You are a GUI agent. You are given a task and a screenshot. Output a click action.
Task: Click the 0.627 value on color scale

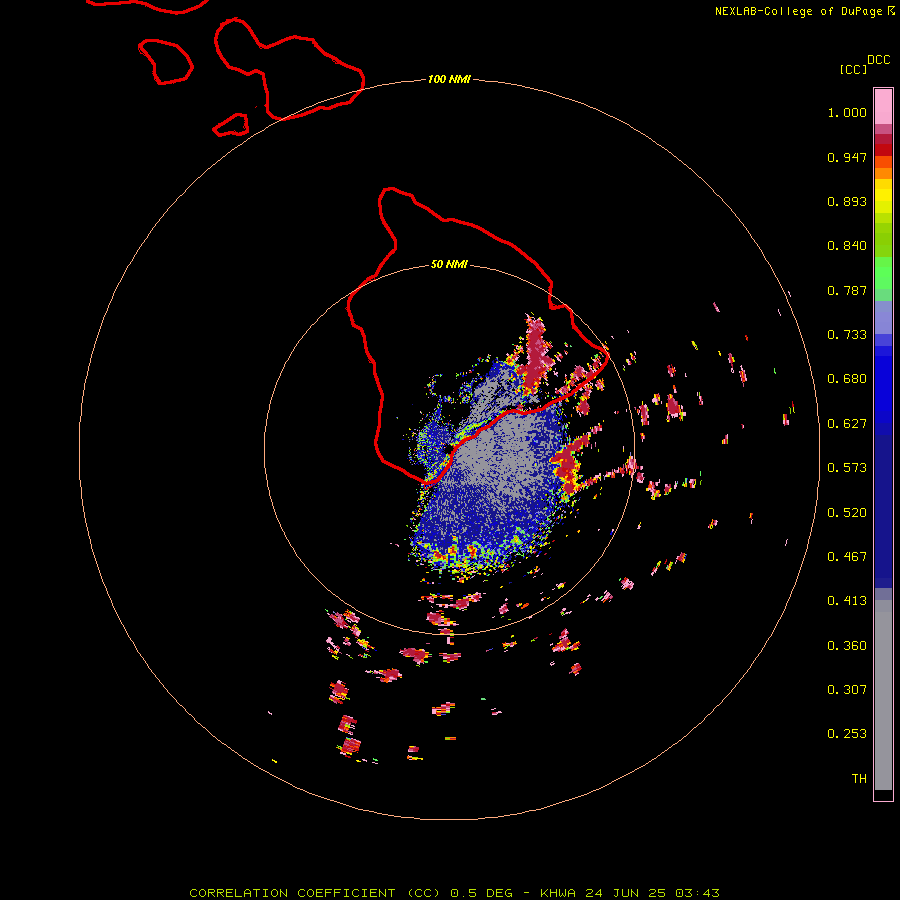(x=847, y=424)
